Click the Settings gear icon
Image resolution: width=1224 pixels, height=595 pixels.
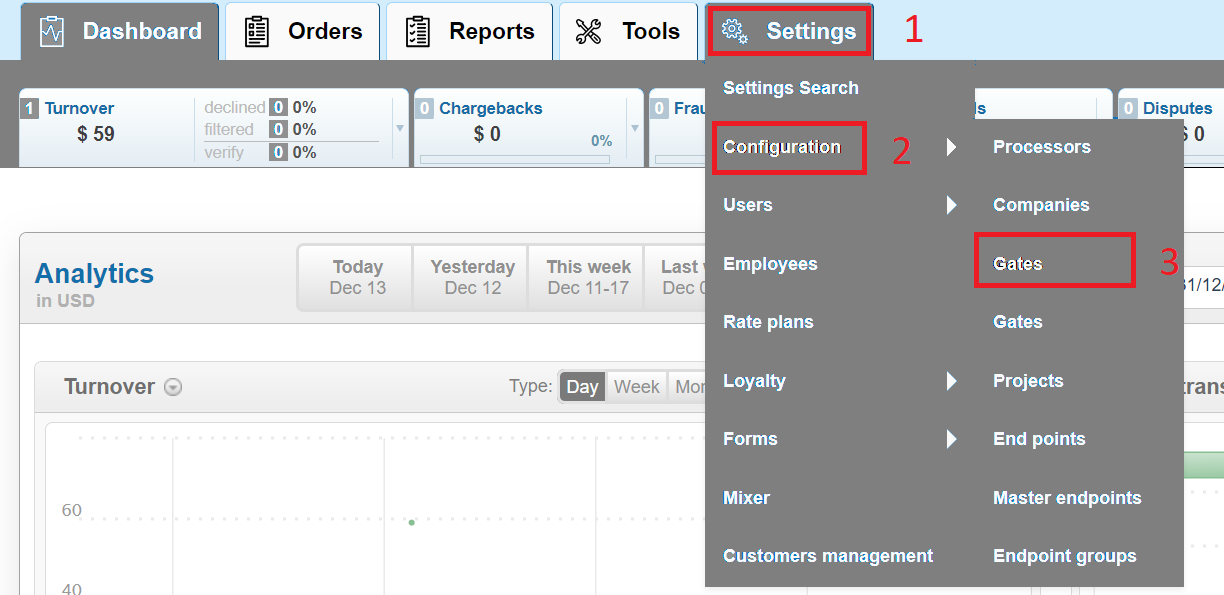[735, 32]
